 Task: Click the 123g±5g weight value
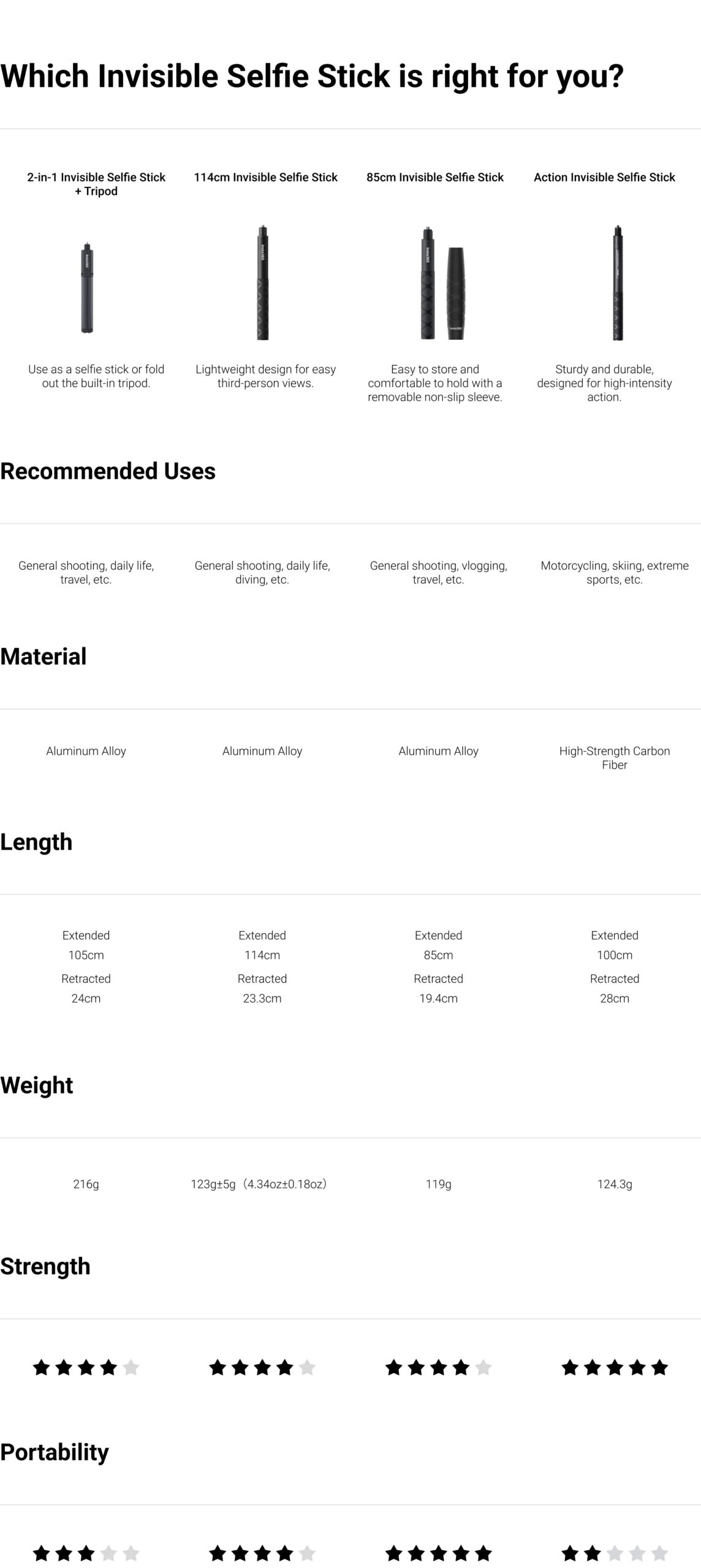[x=259, y=1184]
